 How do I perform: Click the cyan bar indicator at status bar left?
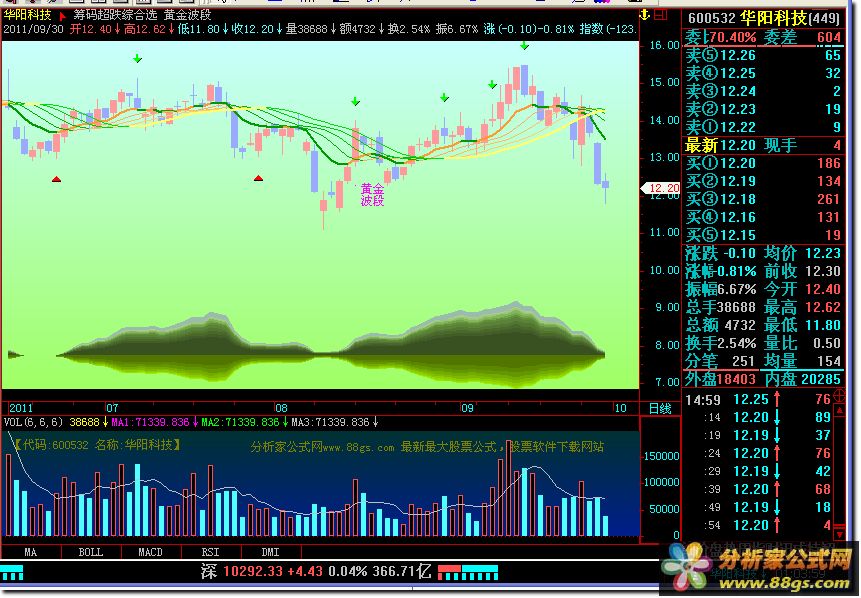pyautogui.click(x=12, y=573)
